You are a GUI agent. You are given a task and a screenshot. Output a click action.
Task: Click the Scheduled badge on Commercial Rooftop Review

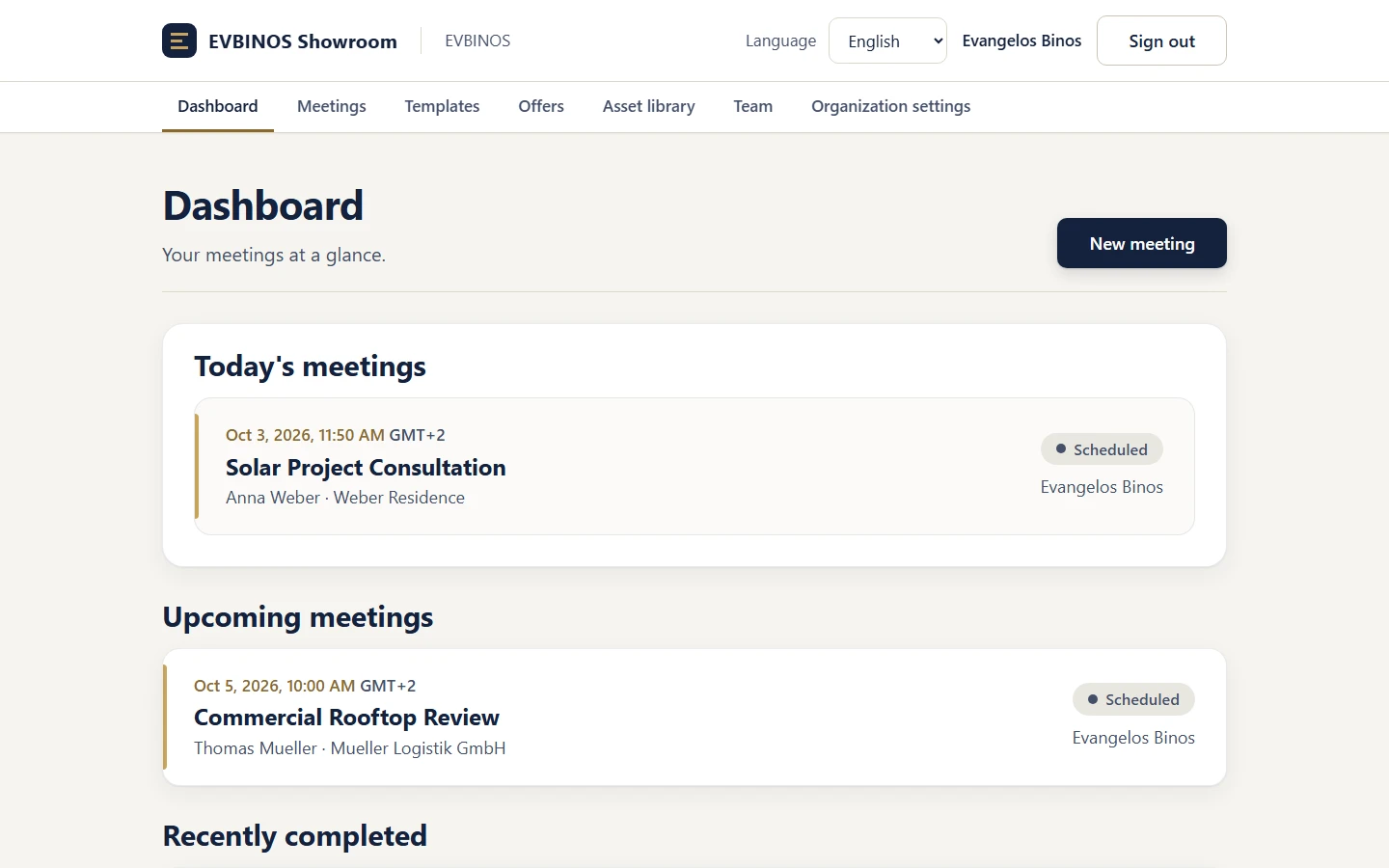pos(1133,699)
